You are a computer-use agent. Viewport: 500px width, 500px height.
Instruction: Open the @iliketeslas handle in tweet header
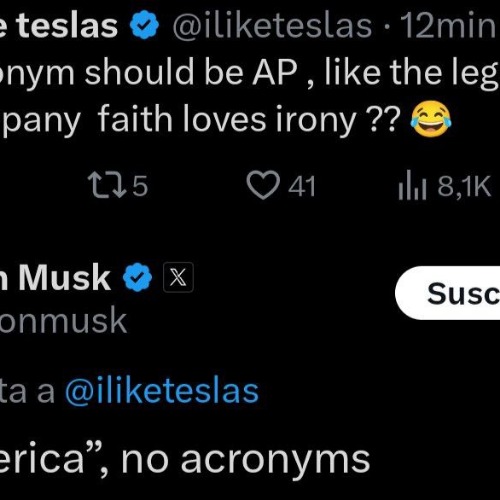tap(272, 25)
